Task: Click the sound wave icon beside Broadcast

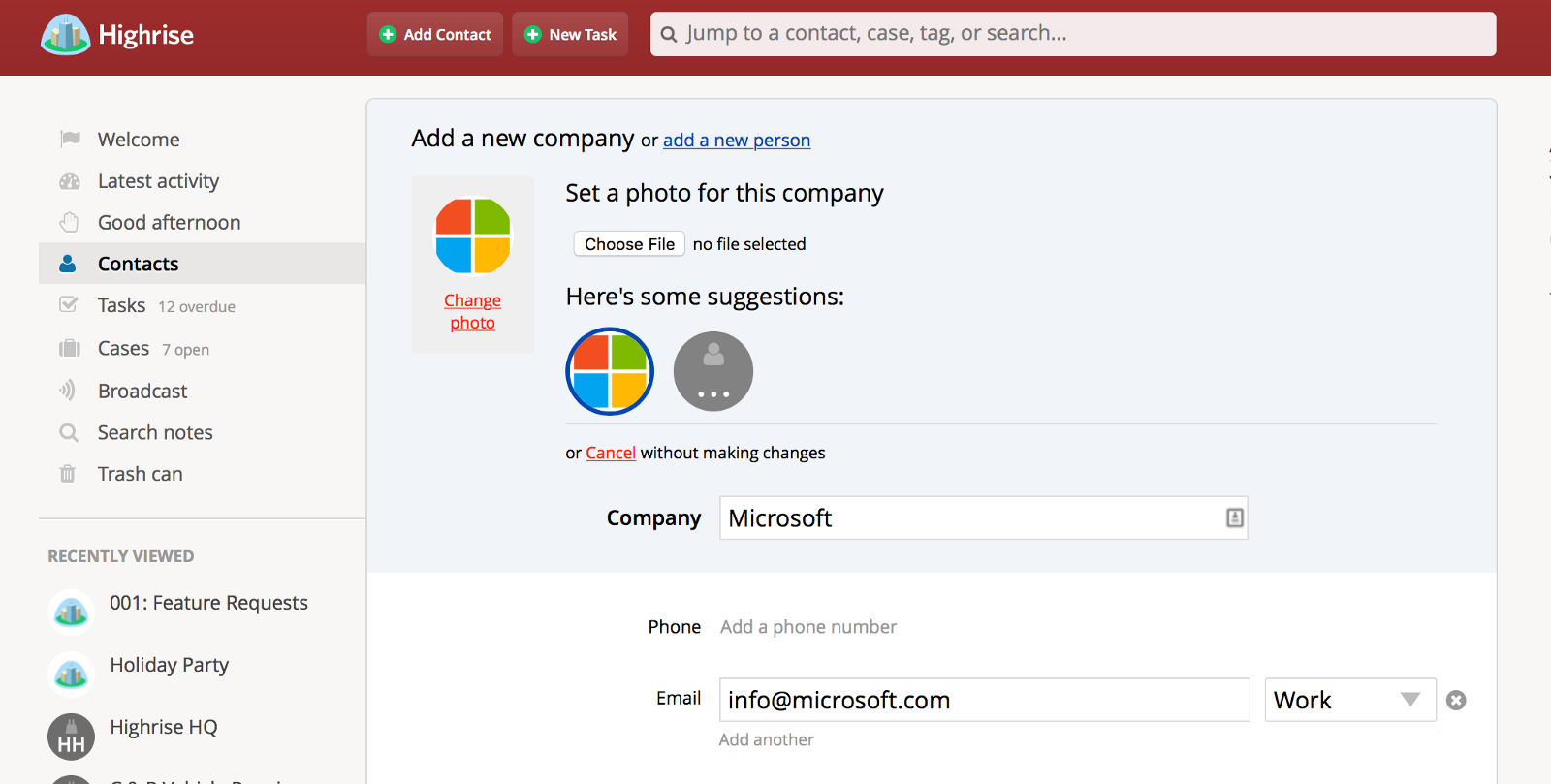Action: (x=68, y=390)
